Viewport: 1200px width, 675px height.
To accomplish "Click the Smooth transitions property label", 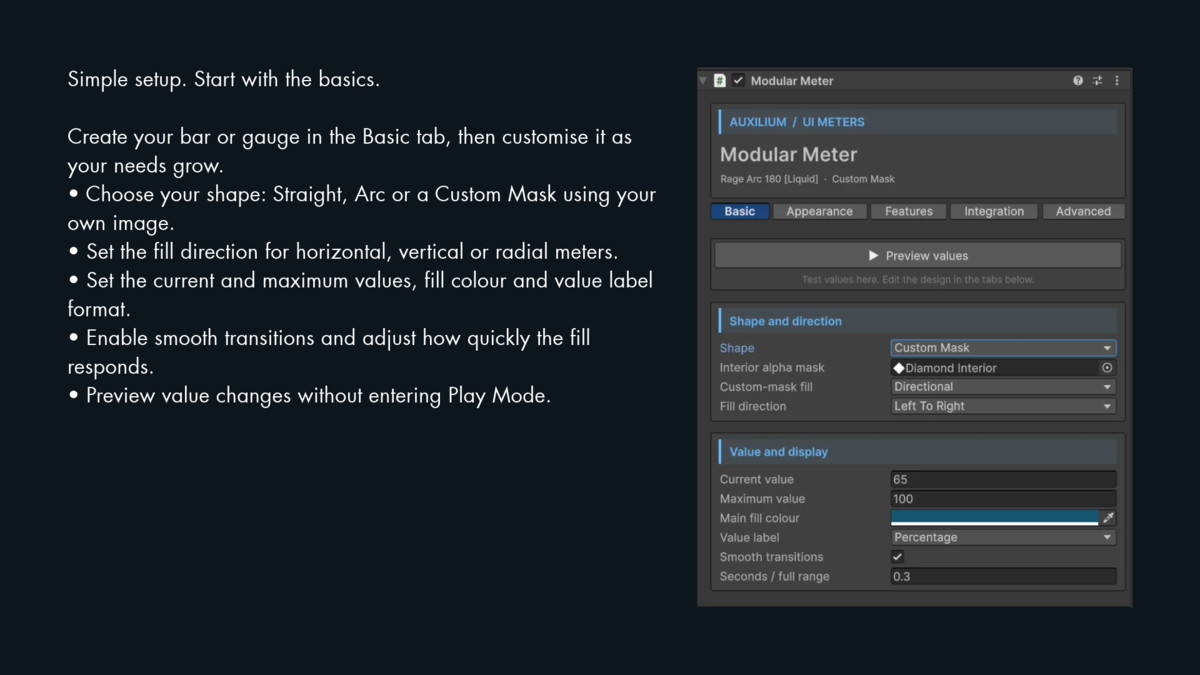I will pyautogui.click(x=772, y=557).
